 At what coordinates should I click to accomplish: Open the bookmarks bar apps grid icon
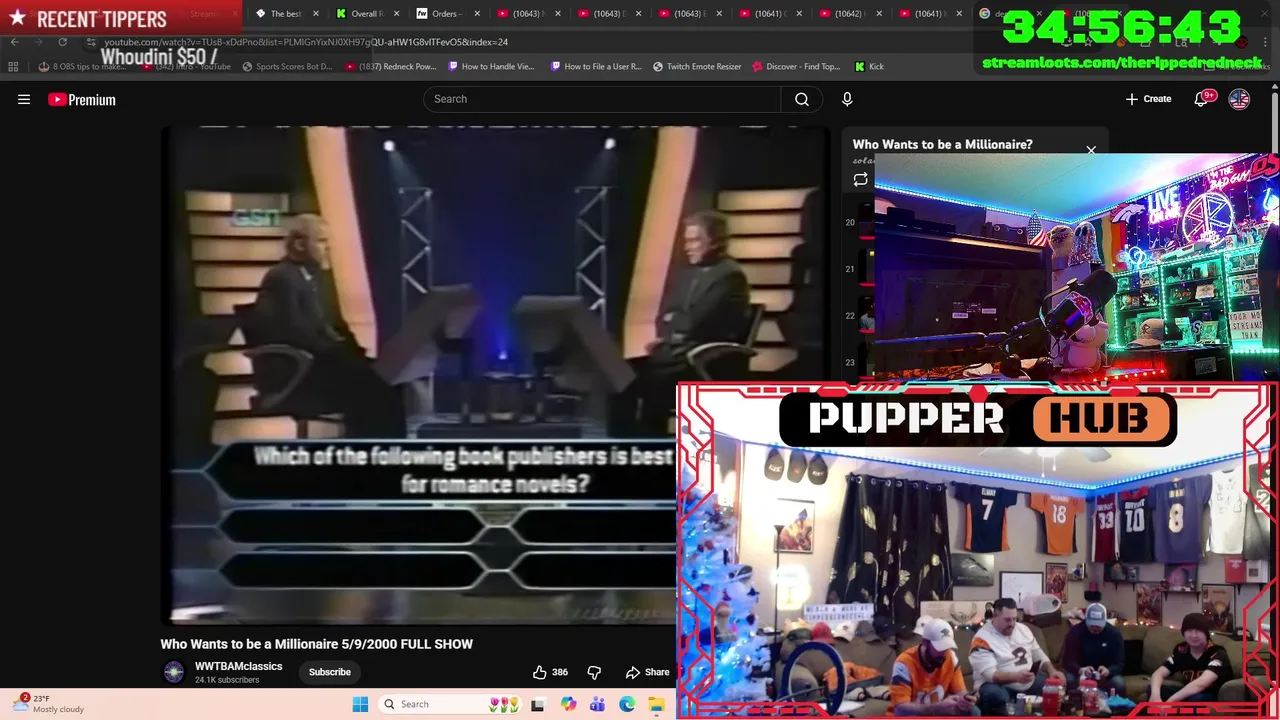click(13, 66)
